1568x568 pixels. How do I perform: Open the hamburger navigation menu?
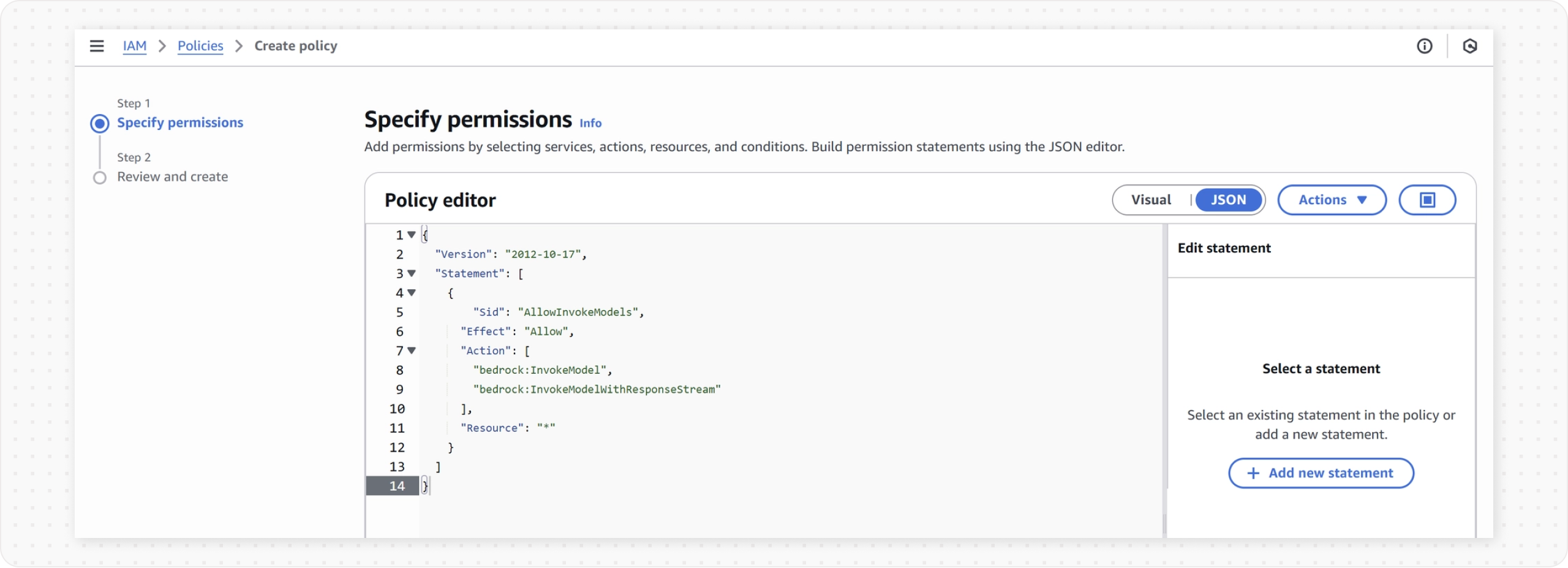coord(97,46)
